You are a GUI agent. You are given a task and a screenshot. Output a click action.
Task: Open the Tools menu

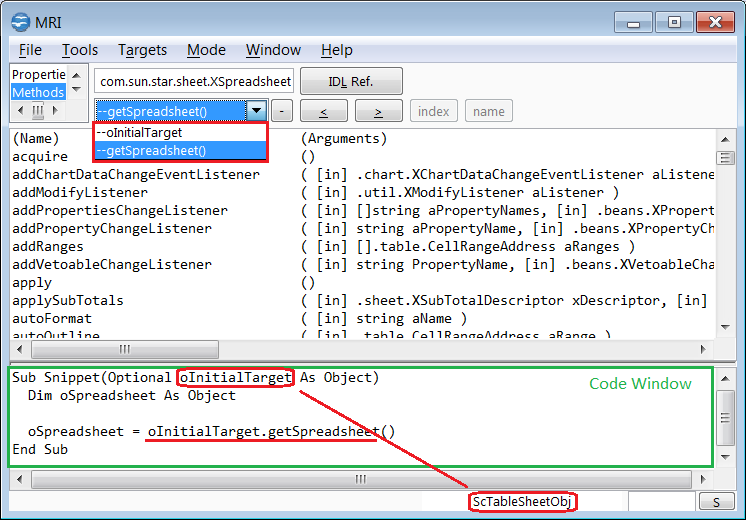pos(80,50)
